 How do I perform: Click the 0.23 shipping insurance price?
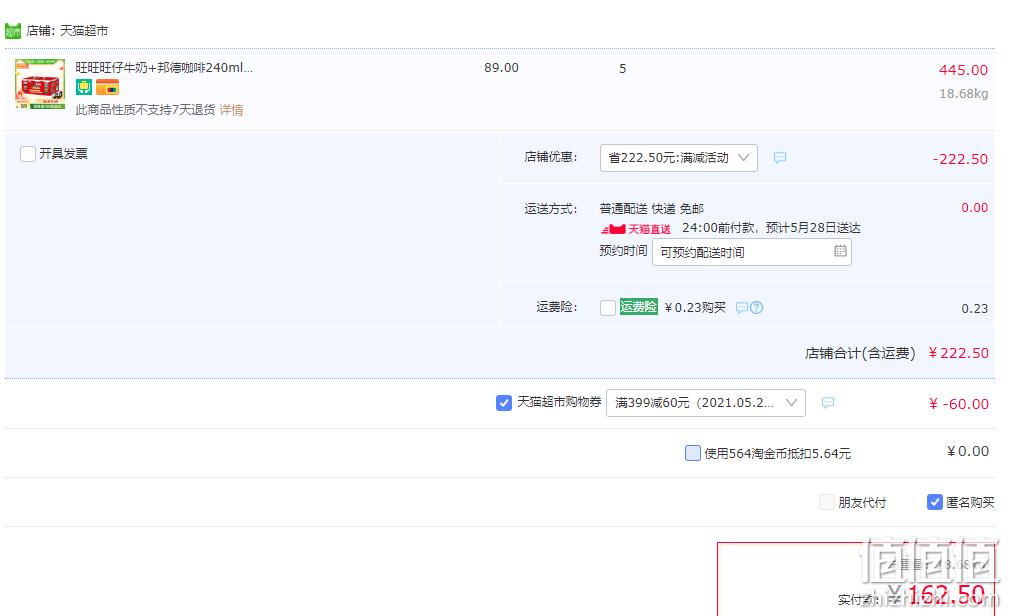tap(974, 309)
